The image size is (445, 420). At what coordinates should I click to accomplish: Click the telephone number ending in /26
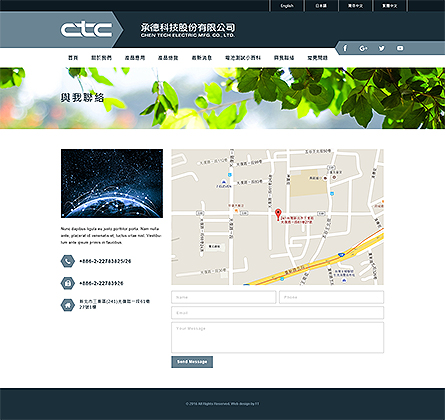[105, 261]
